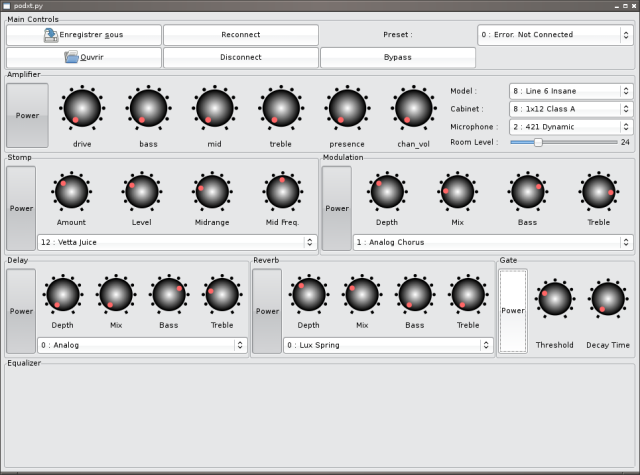Toggle the Gate Power button

pyautogui.click(x=513, y=311)
